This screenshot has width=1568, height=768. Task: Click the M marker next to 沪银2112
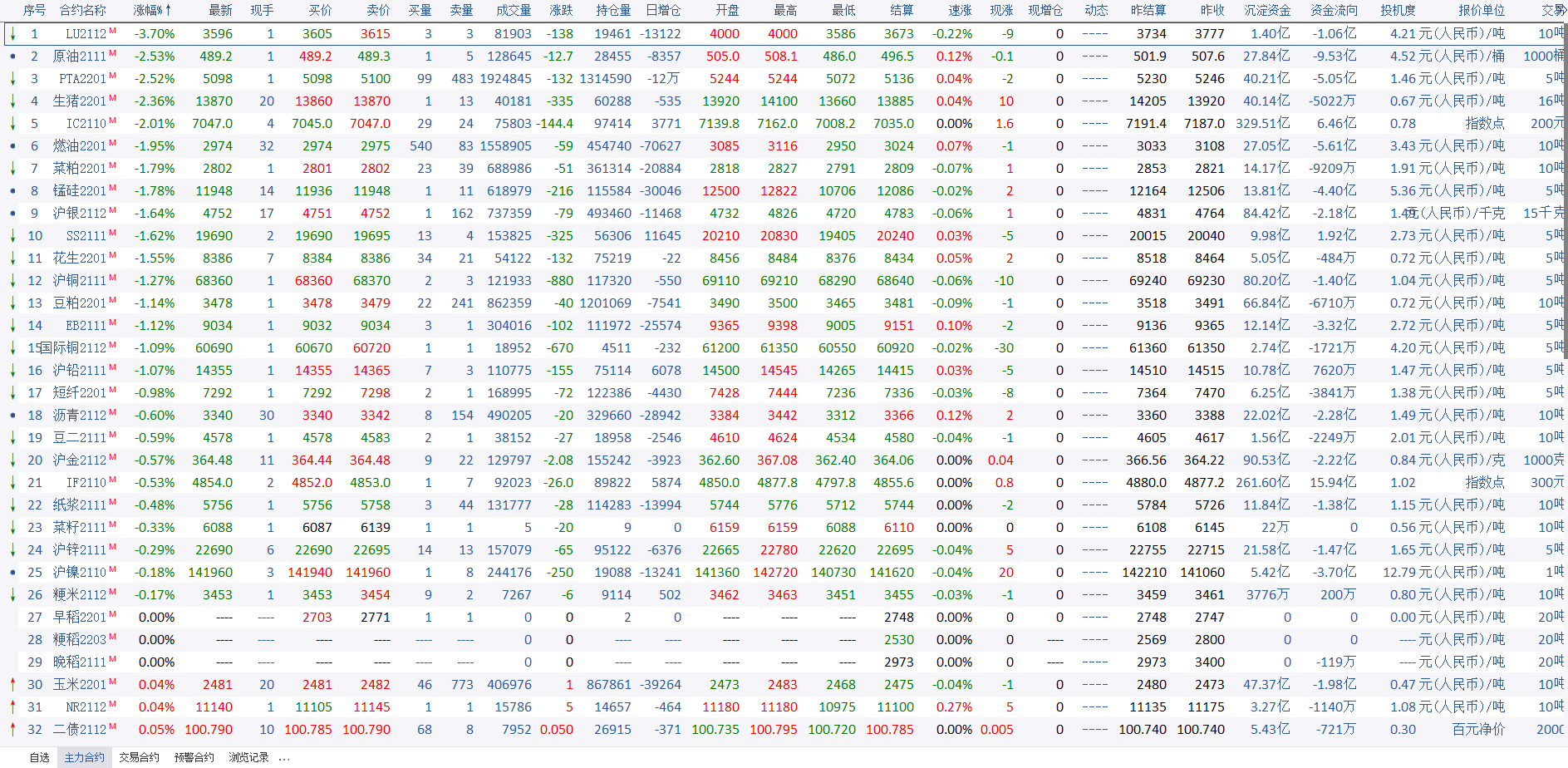pos(112,210)
